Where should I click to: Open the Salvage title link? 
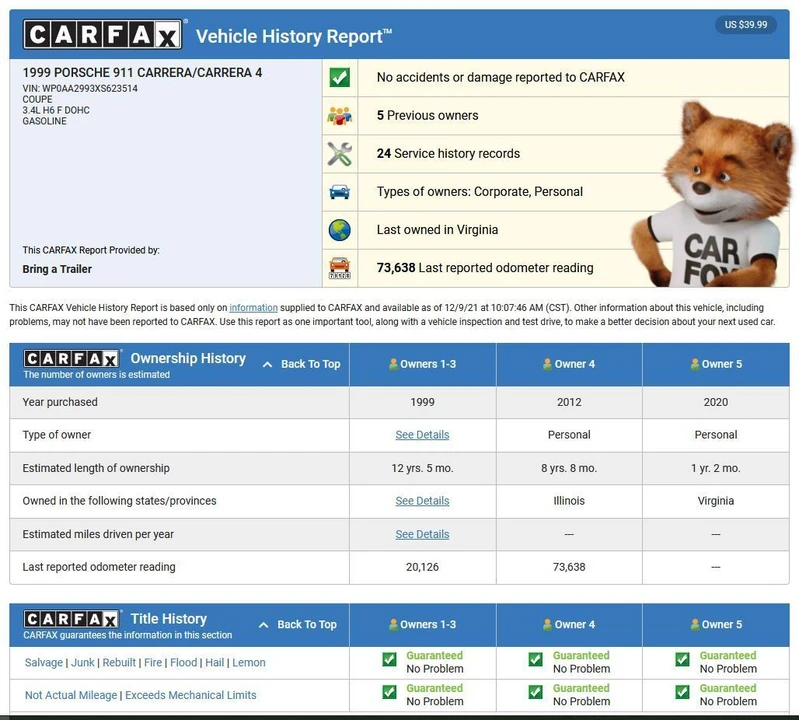pyautogui.click(x=44, y=662)
